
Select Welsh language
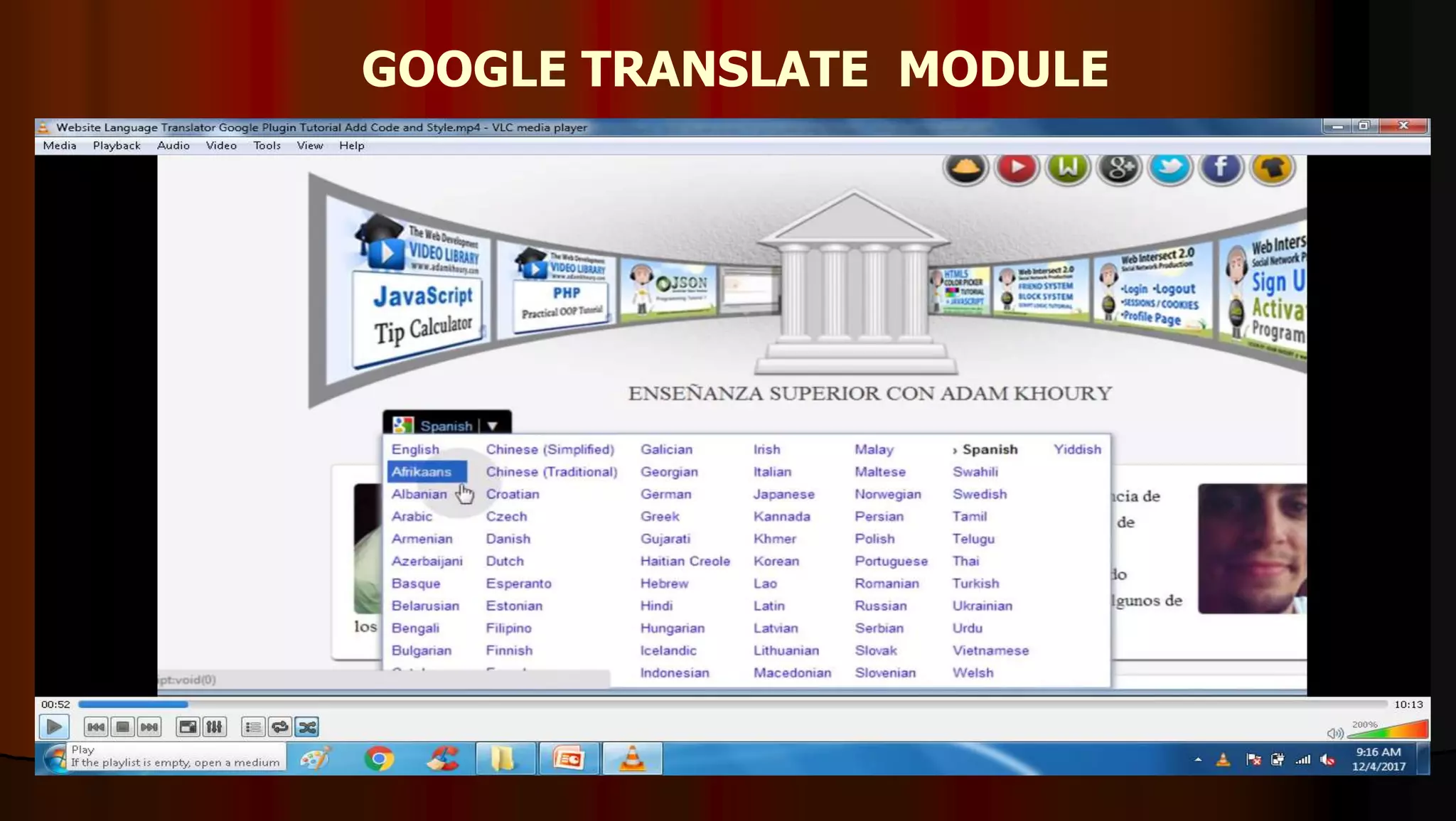click(973, 672)
